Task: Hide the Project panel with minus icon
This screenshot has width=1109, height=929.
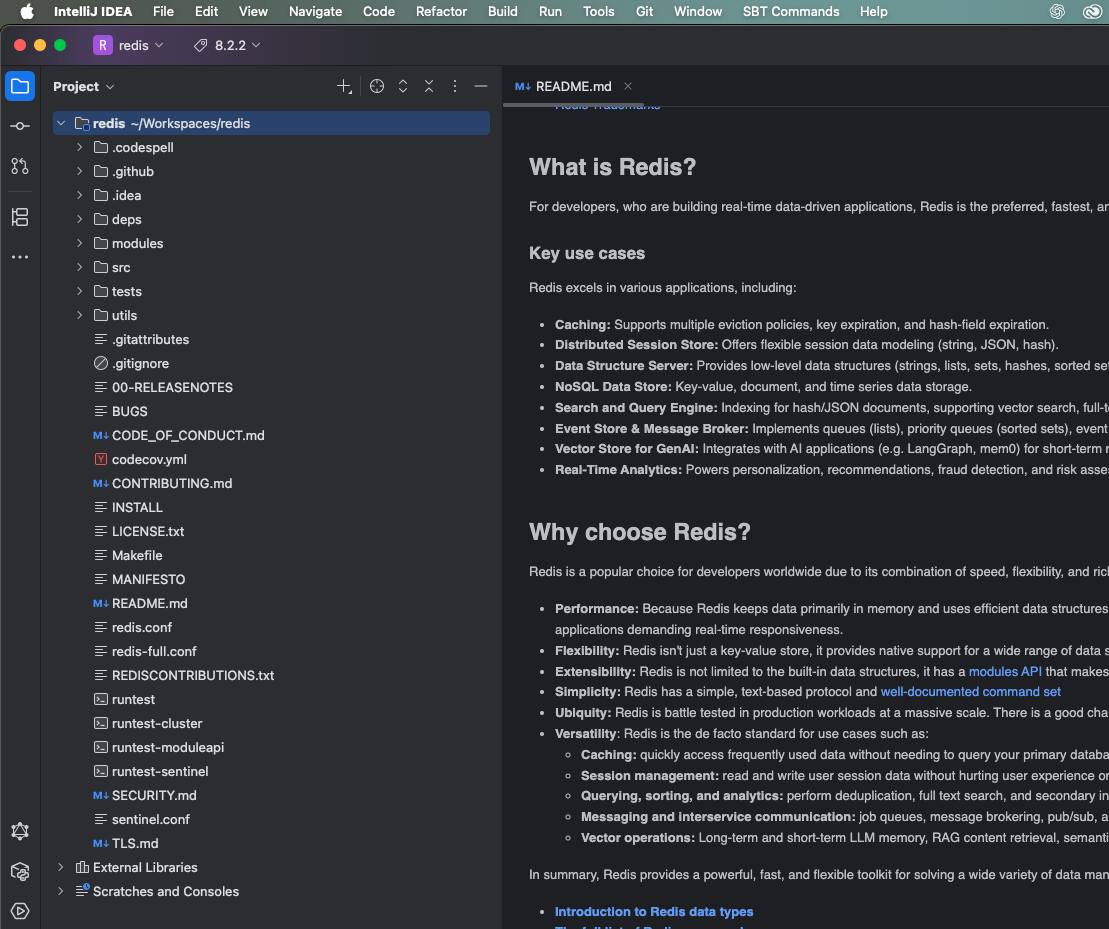Action: click(481, 86)
